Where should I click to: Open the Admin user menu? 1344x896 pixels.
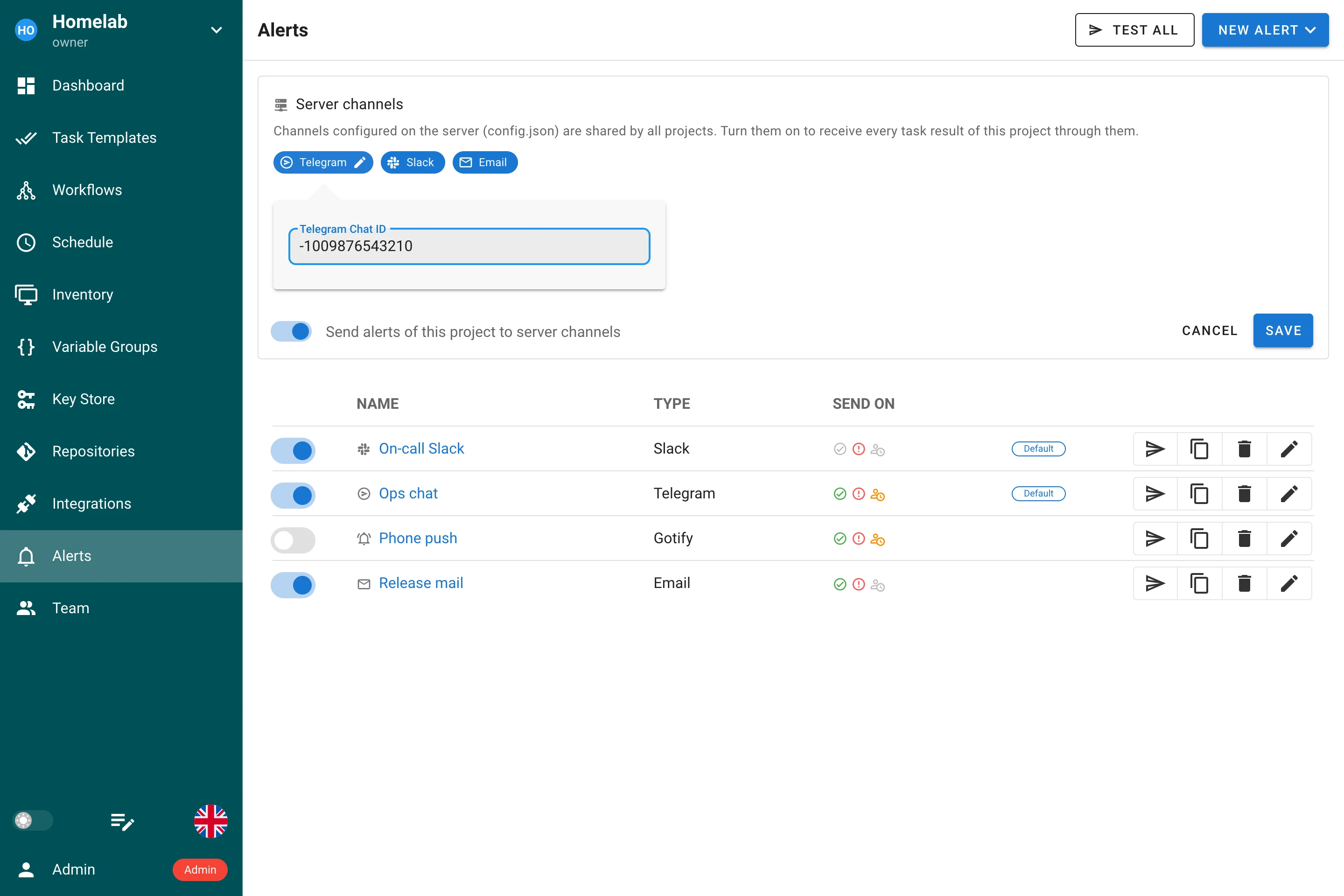[x=121, y=869]
